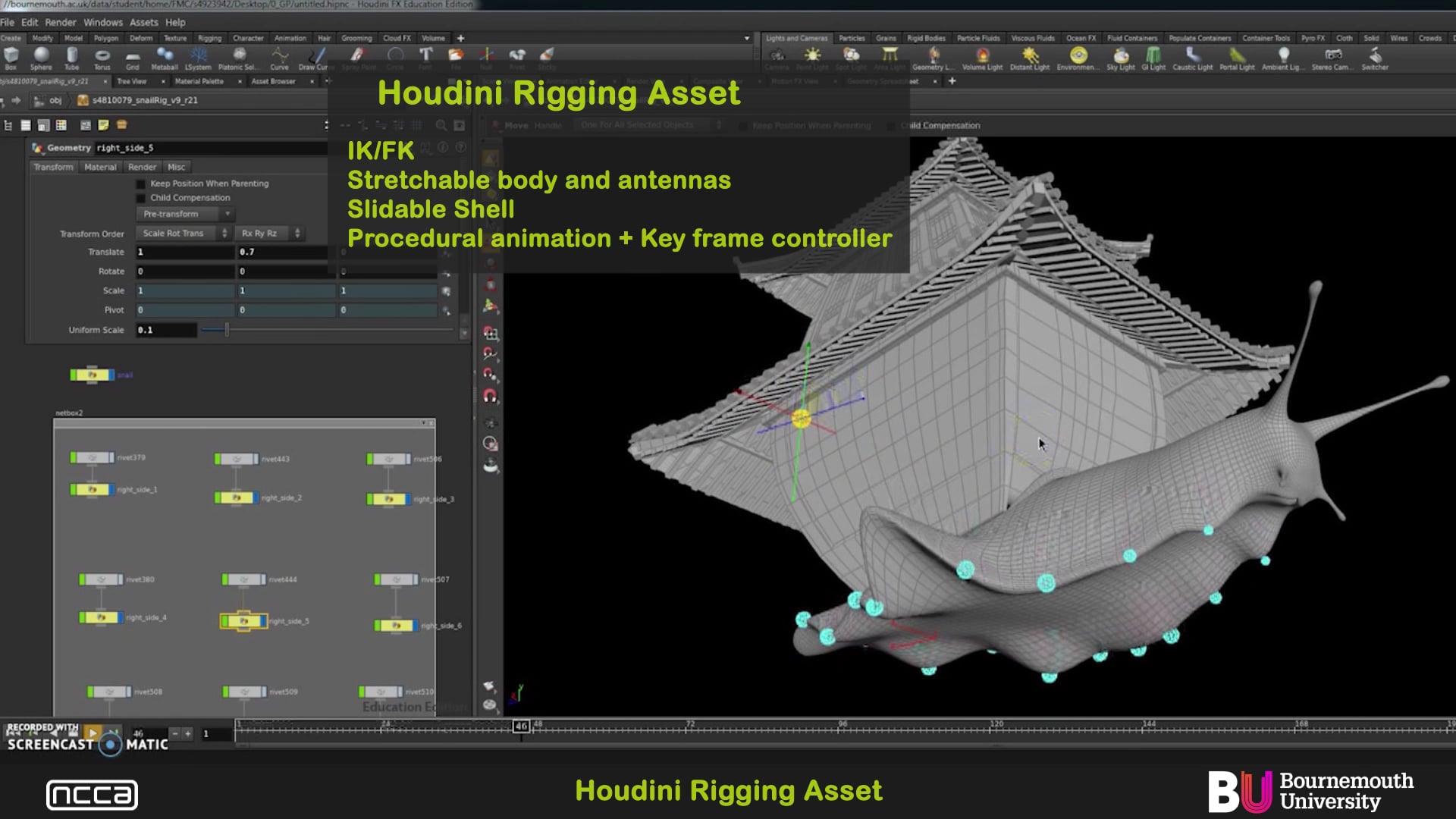This screenshot has height=819, width=1456.
Task: Select the Torus shelf tool
Action: click(x=102, y=58)
